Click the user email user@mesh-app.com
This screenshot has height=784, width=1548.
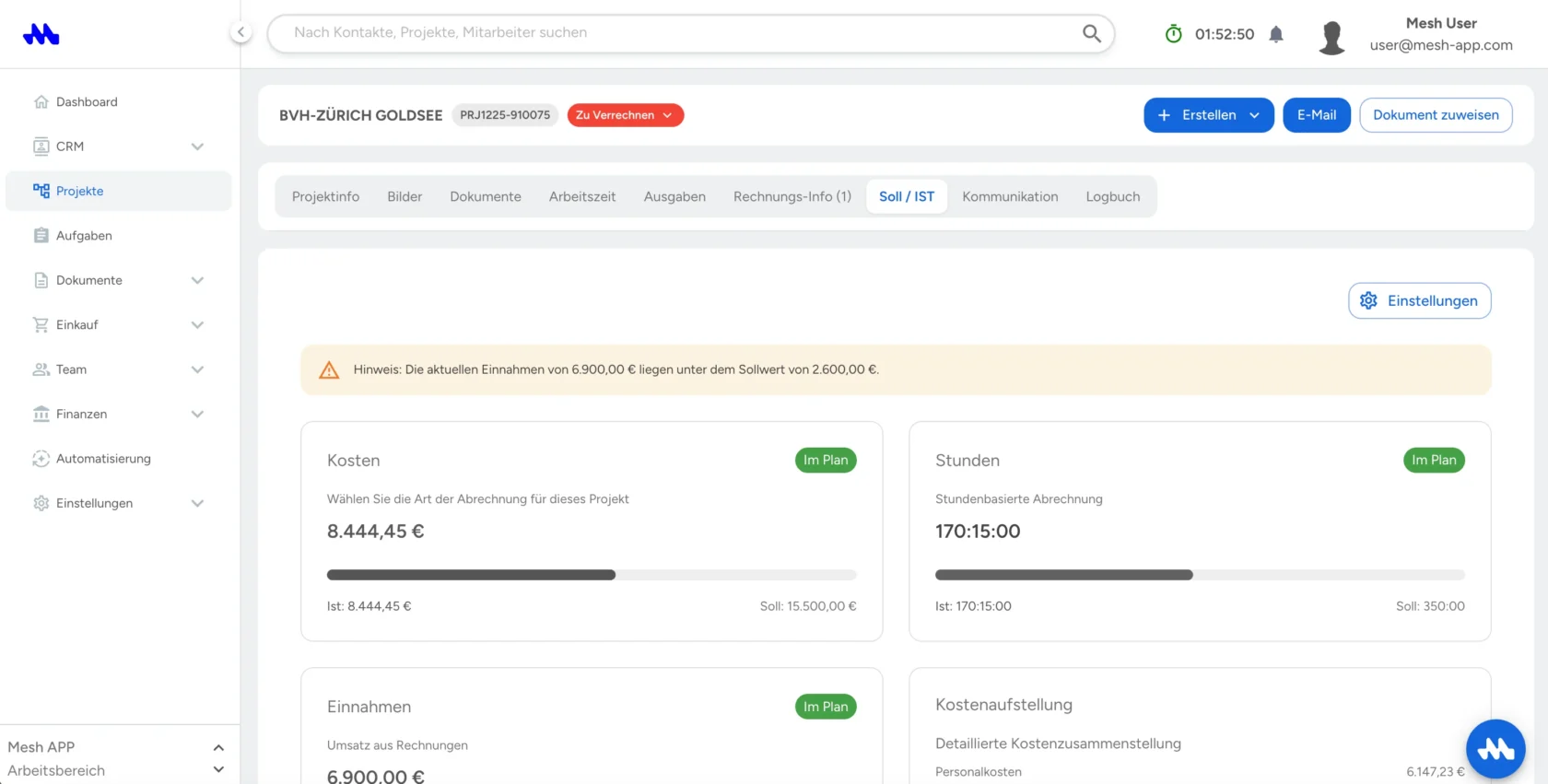coord(1441,45)
